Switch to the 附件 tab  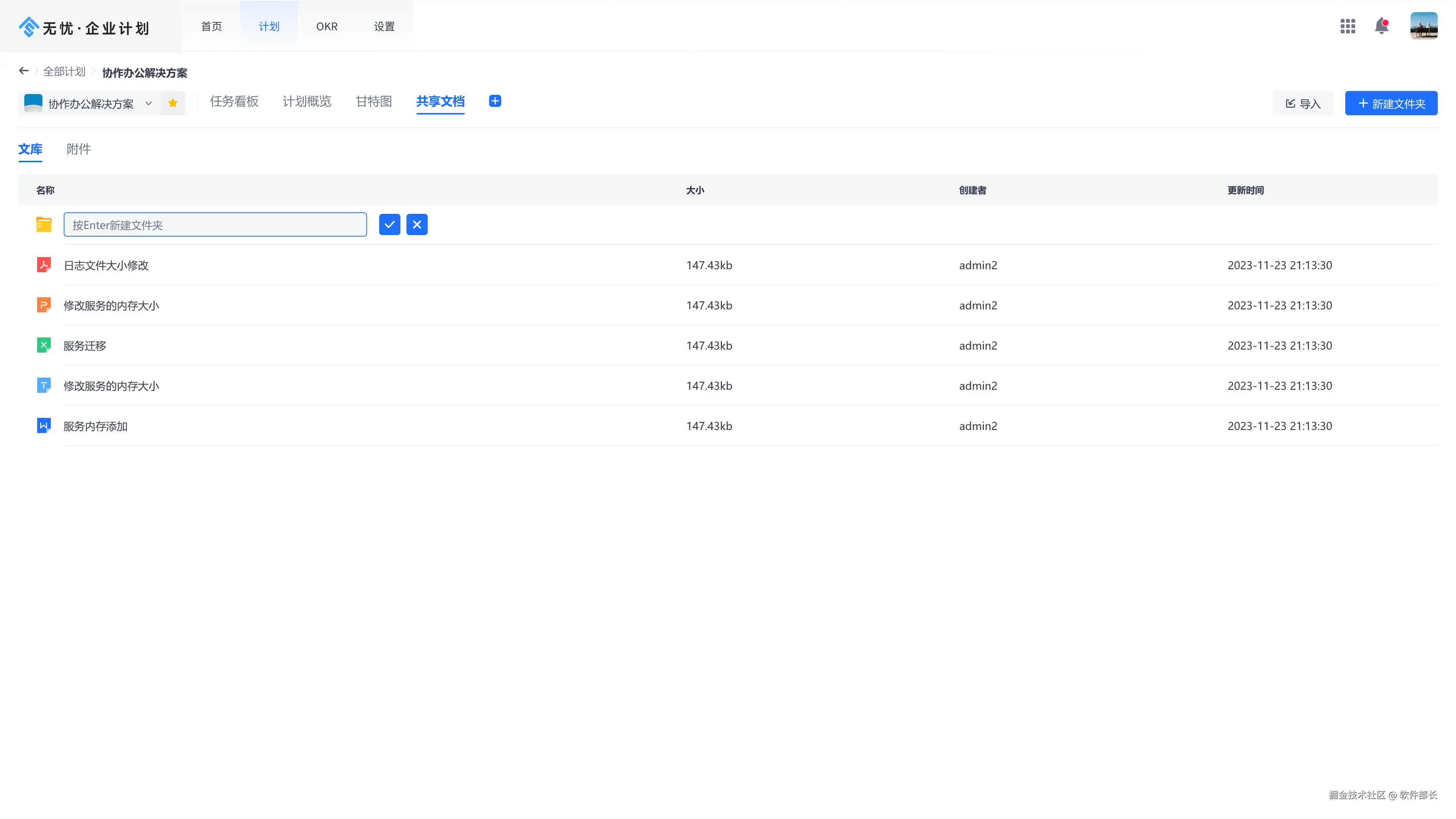78,149
